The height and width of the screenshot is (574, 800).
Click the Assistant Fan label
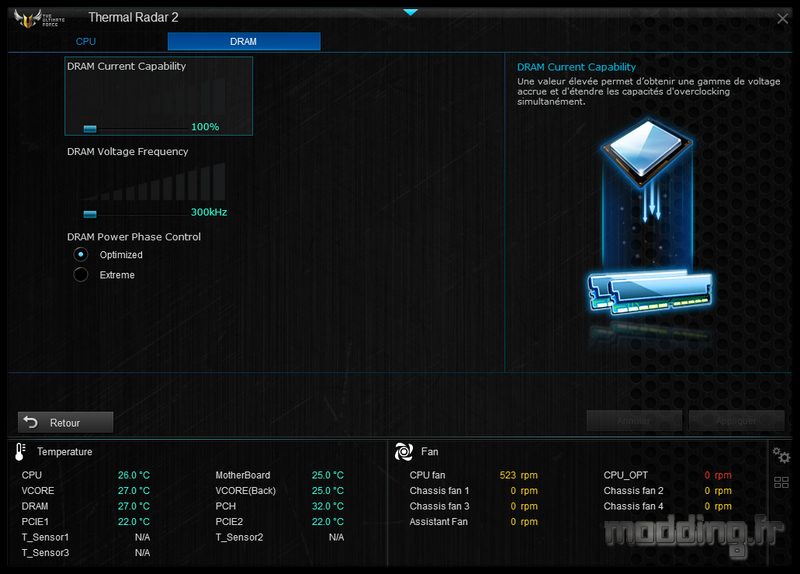438,521
